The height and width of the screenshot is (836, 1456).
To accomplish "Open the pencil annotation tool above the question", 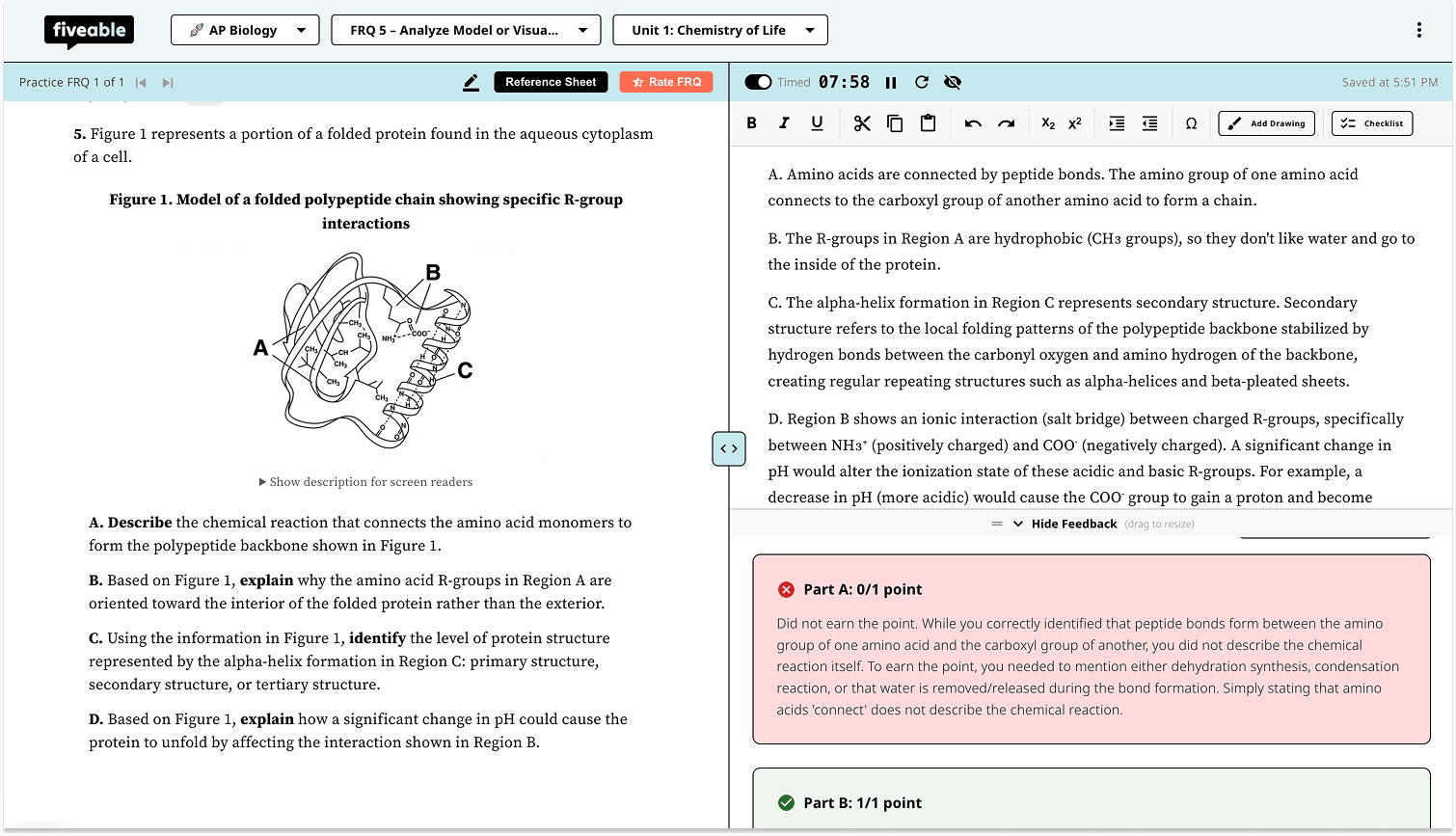I will click(471, 82).
